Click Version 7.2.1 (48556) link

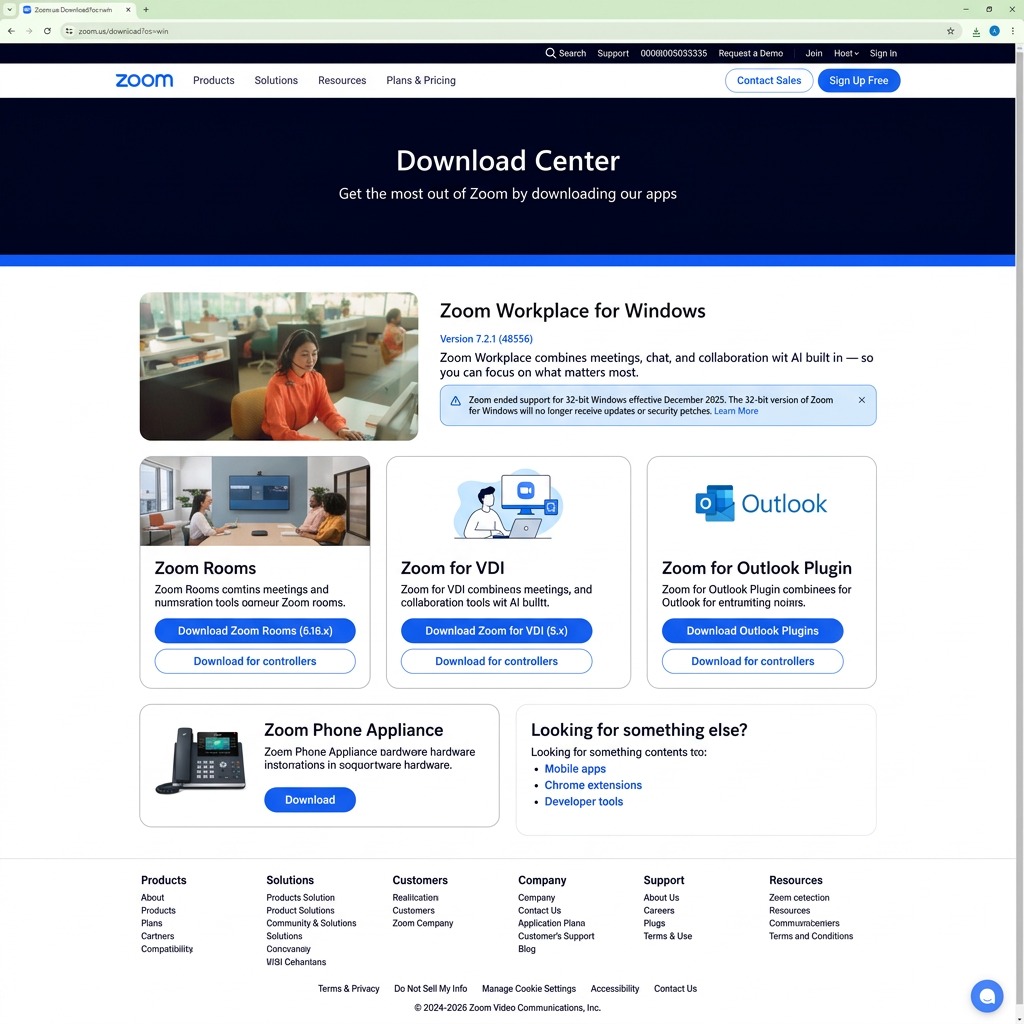486,339
